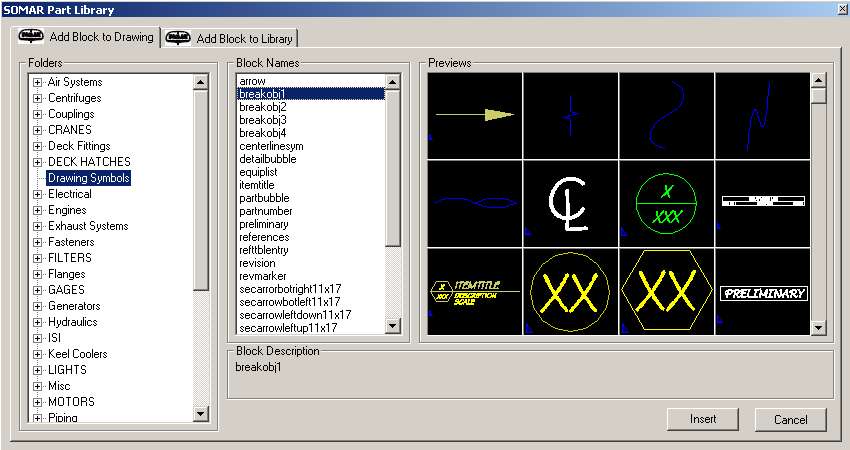
Task: Choose the partbubble block name
Action: coord(265,198)
